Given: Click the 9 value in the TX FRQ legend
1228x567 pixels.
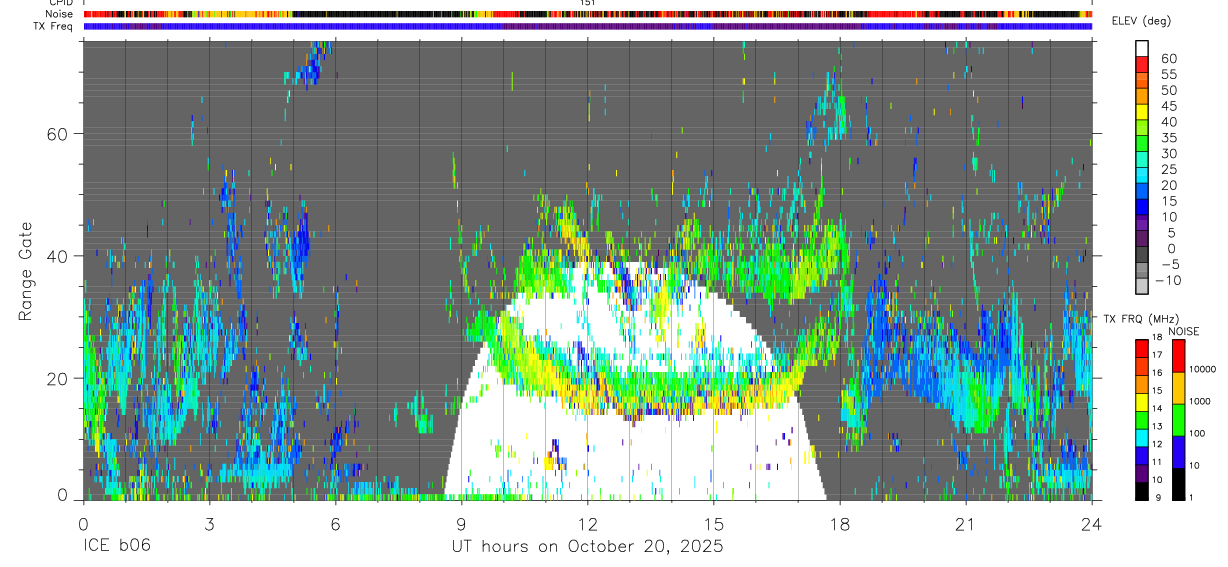Looking at the screenshot, I should tap(1158, 497).
